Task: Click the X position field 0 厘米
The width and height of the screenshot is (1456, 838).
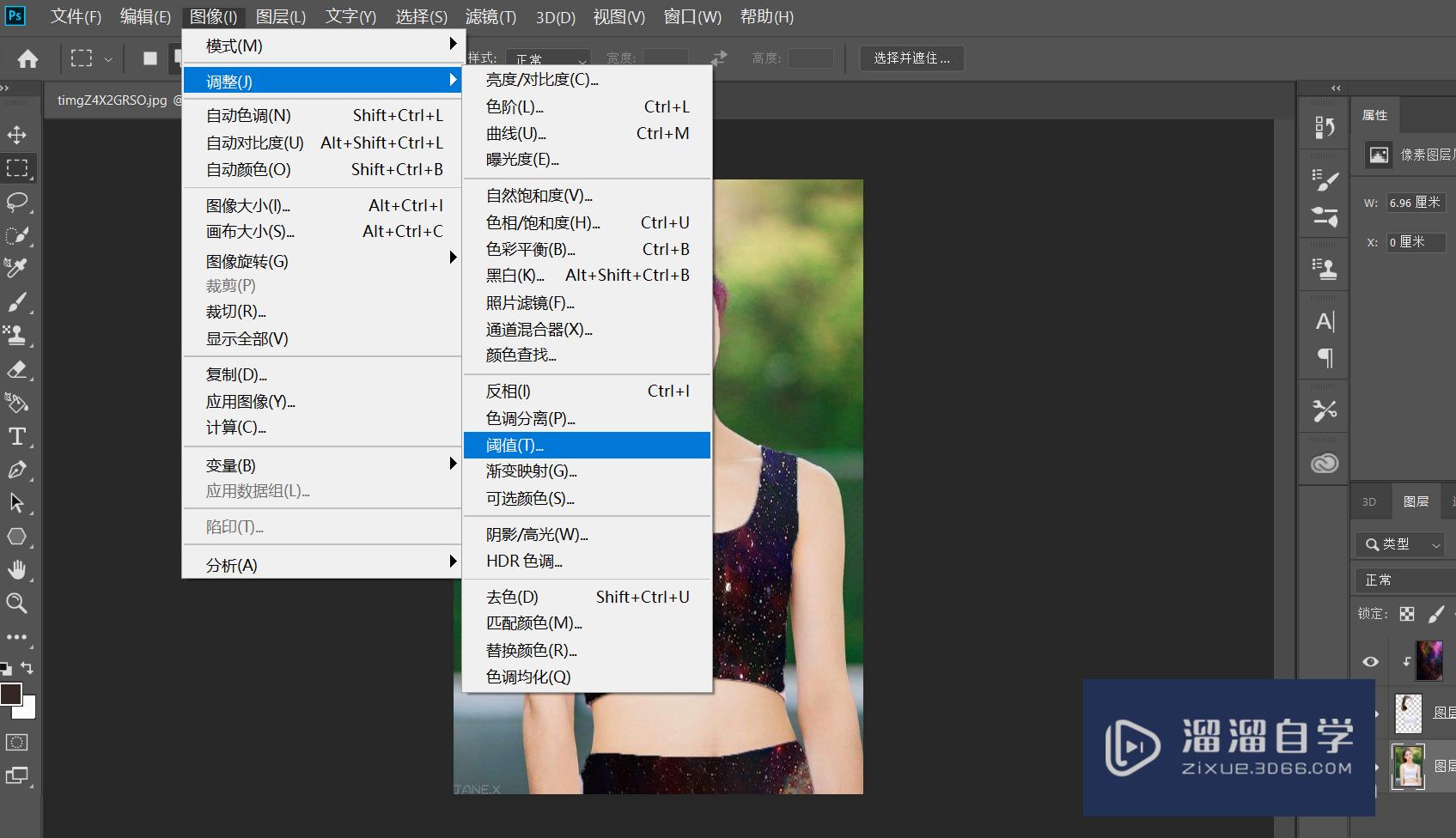Action: tap(1416, 242)
